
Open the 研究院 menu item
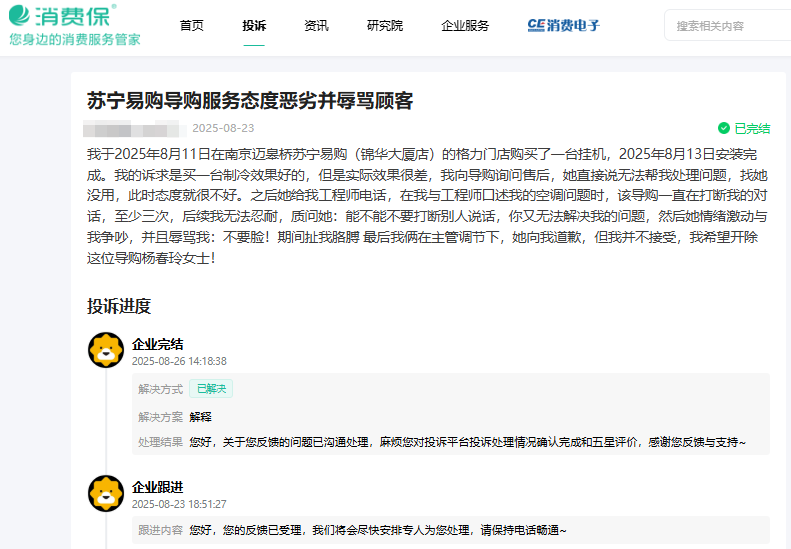click(x=385, y=25)
